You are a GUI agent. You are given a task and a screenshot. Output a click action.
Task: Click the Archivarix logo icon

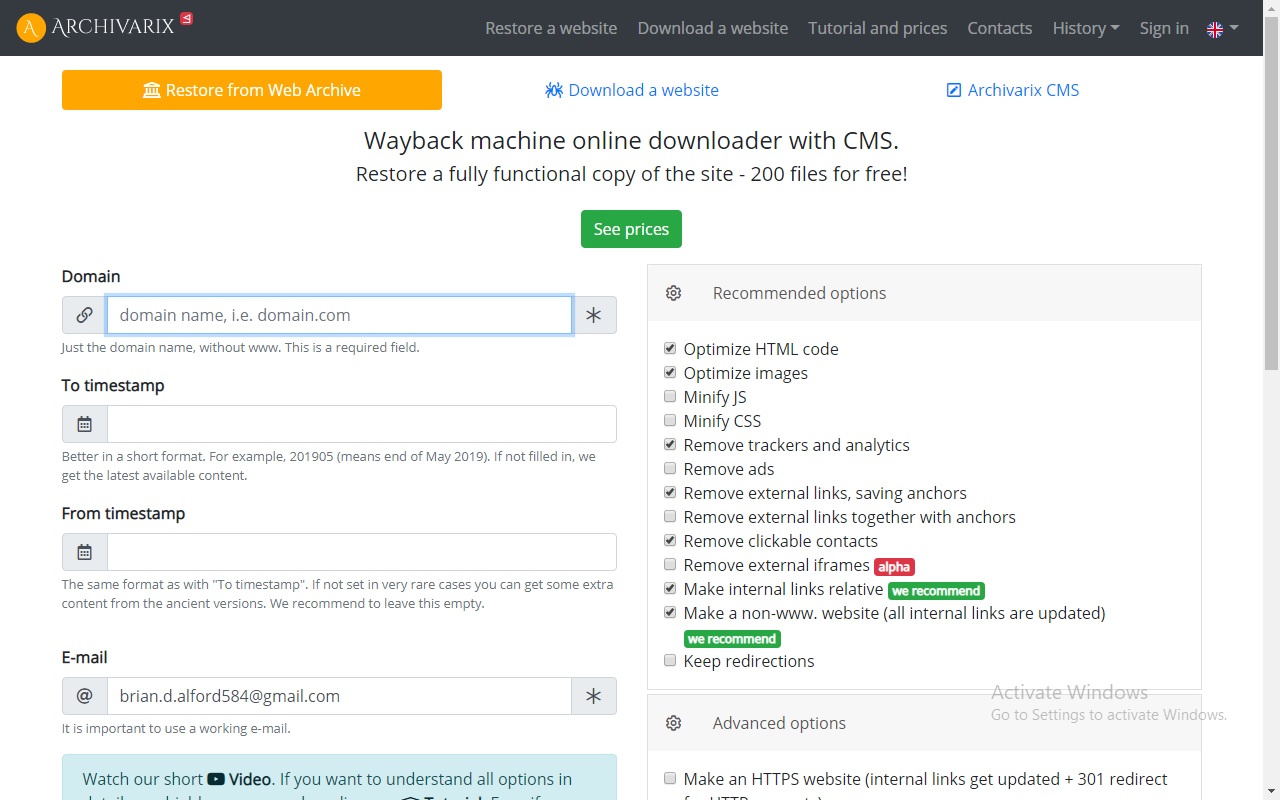click(31, 28)
